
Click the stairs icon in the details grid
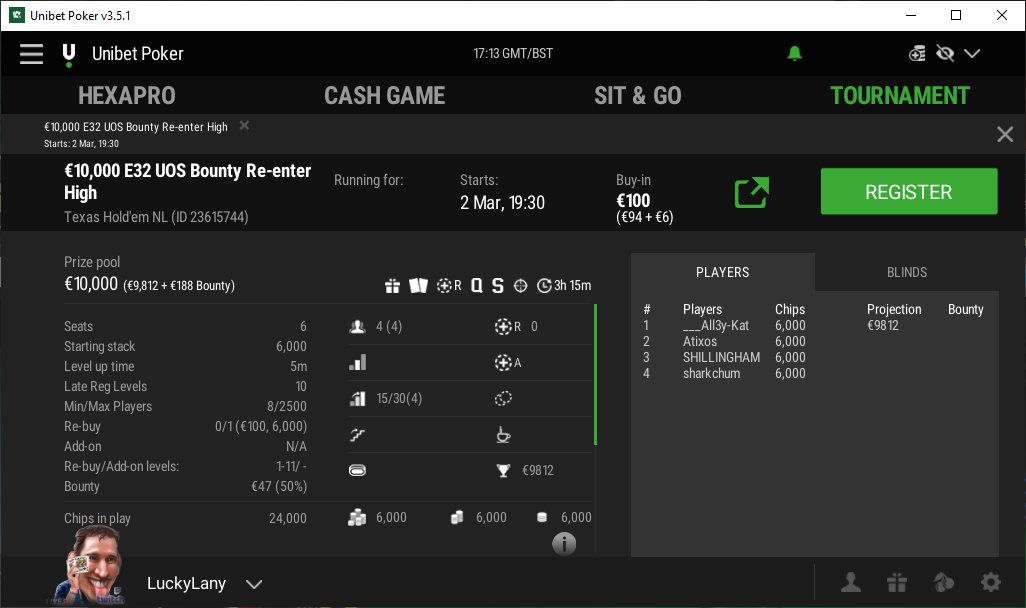tap(357, 434)
